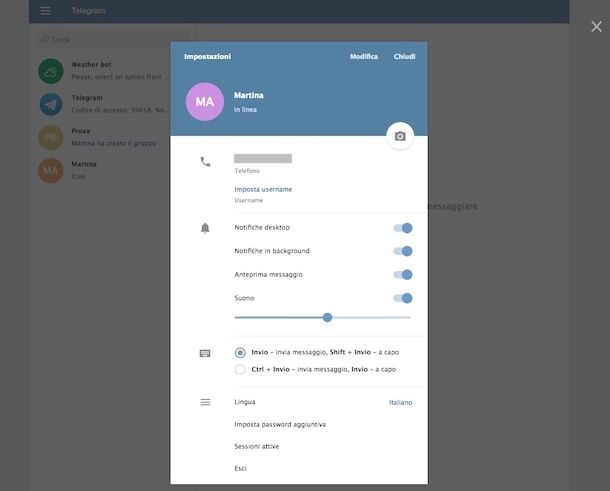Viewport: 610px width, 491px height.
Task: Change language via Italiano link
Action: [x=400, y=402]
